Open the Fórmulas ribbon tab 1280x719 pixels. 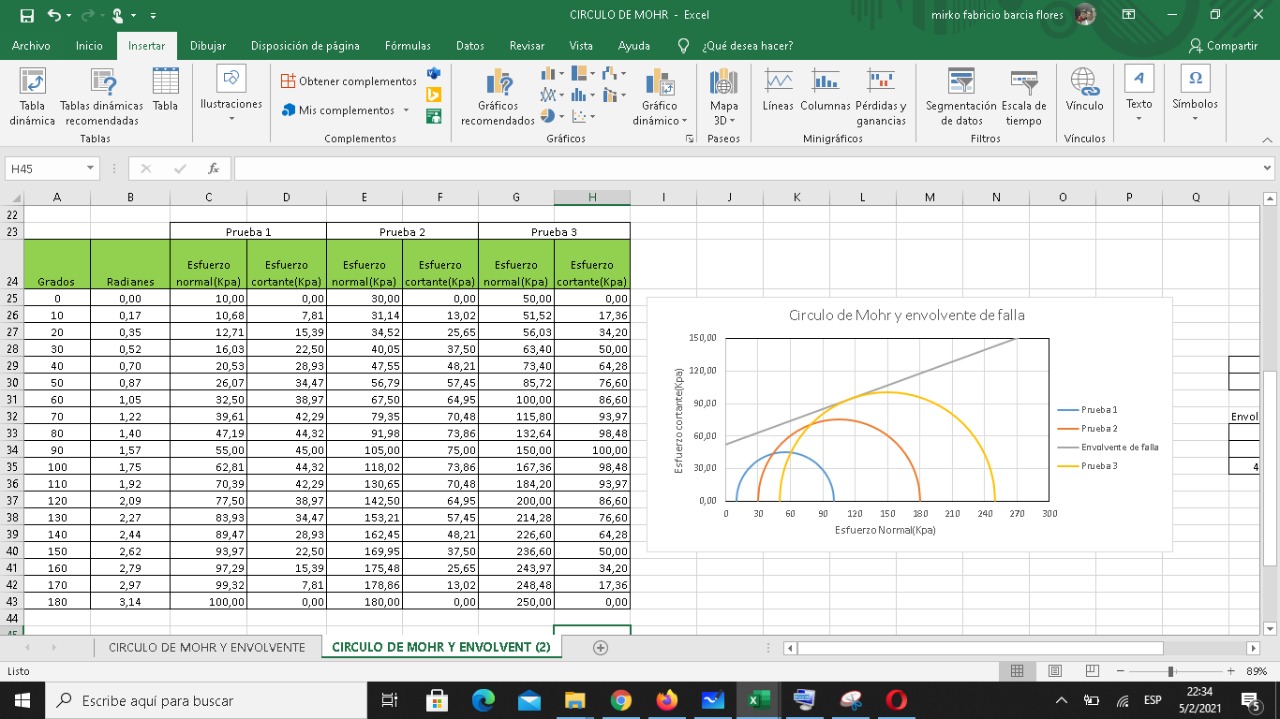pyautogui.click(x=407, y=46)
